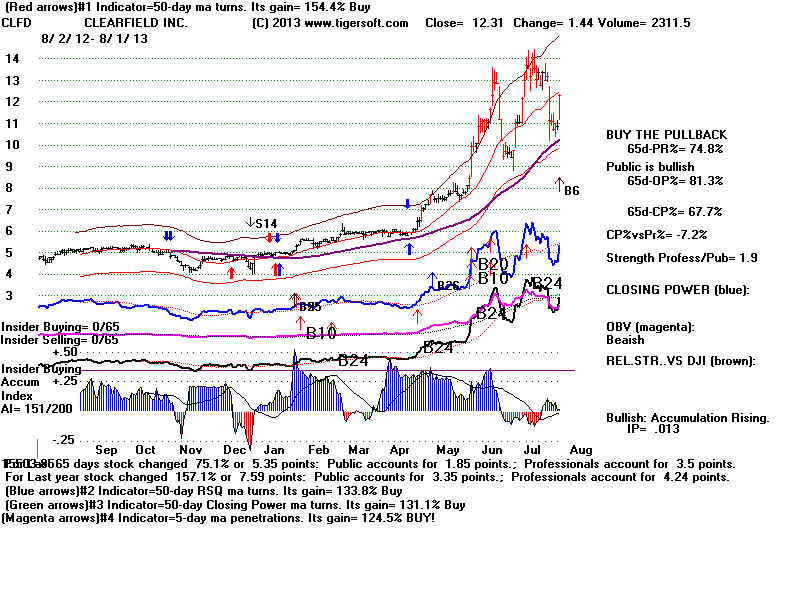Select the Volume= 2311.5 value

[644, 23]
